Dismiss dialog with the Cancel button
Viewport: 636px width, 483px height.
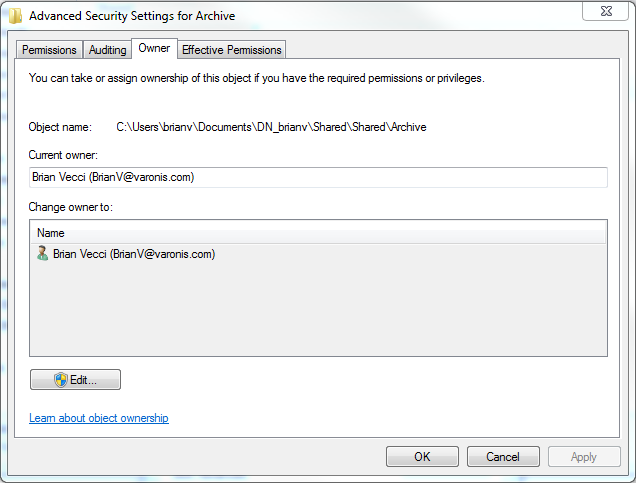503,457
